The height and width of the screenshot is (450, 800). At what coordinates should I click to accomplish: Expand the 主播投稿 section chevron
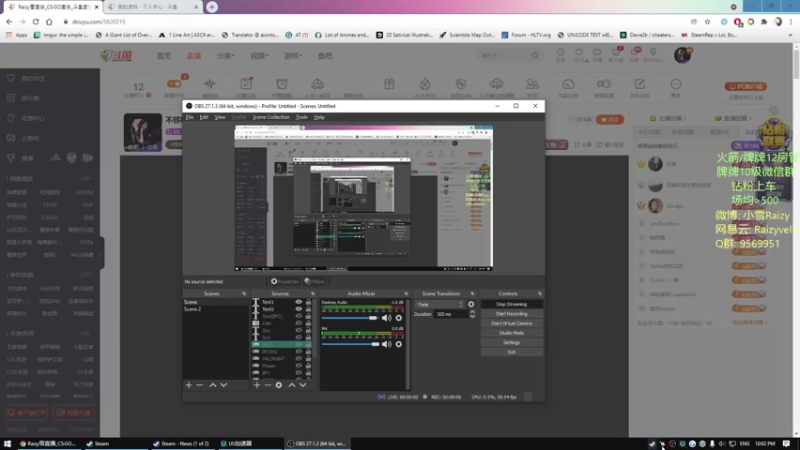pyautogui.click(x=685, y=118)
